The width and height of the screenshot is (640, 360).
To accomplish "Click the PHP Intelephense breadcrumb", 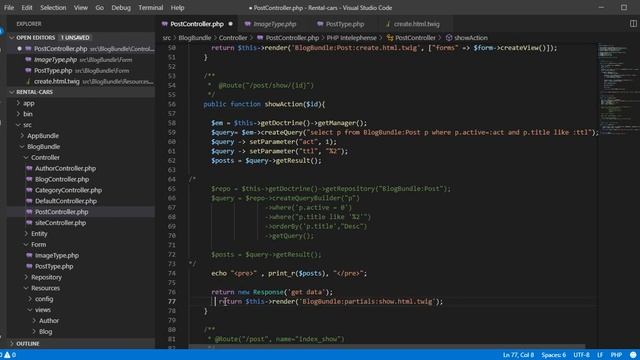I will (x=351, y=38).
